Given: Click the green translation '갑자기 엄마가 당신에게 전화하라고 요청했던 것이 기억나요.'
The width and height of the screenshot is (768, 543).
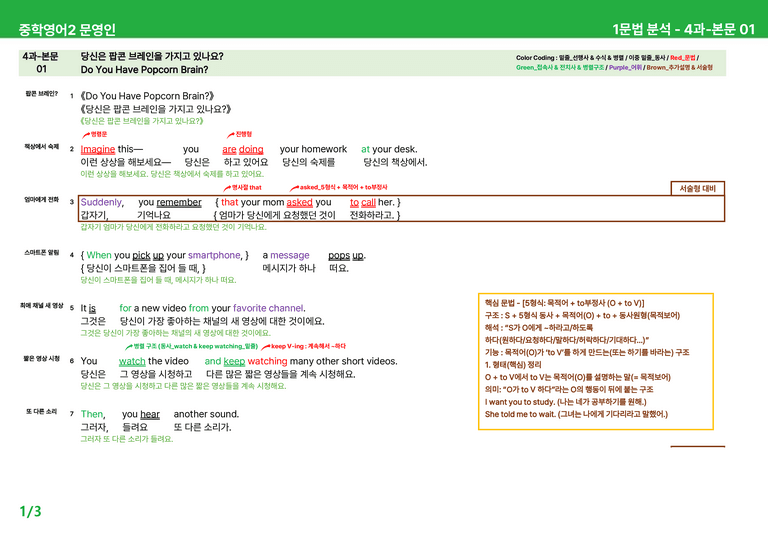Looking at the screenshot, I should (173, 227).
